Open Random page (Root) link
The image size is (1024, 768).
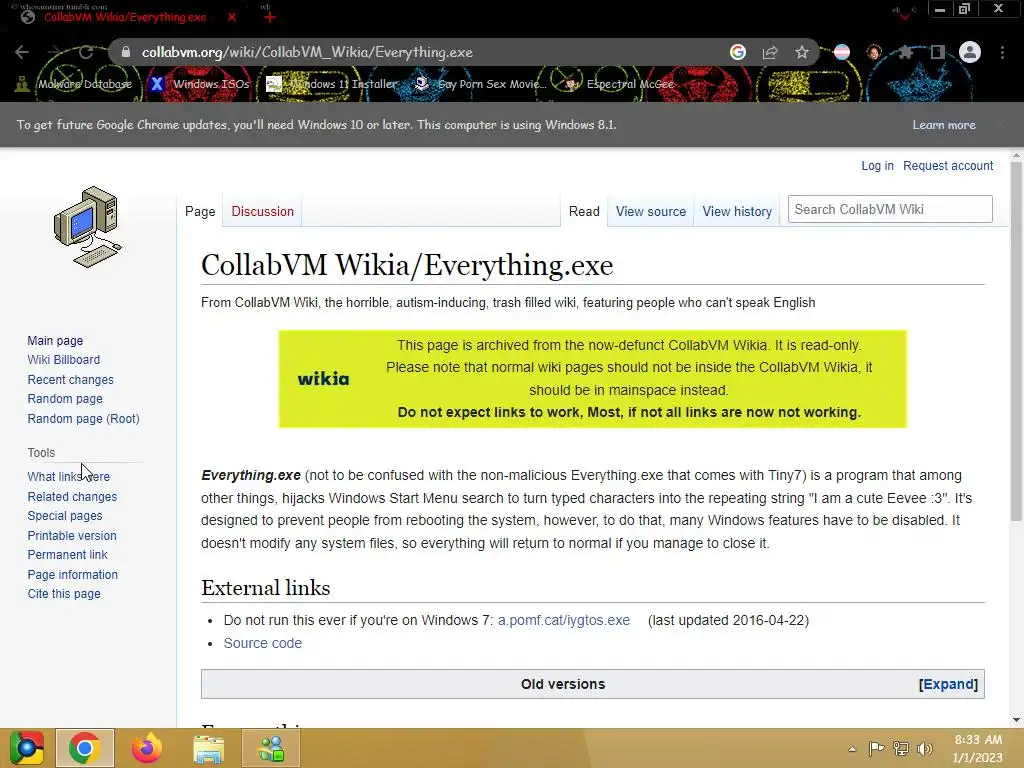pyautogui.click(x=84, y=419)
